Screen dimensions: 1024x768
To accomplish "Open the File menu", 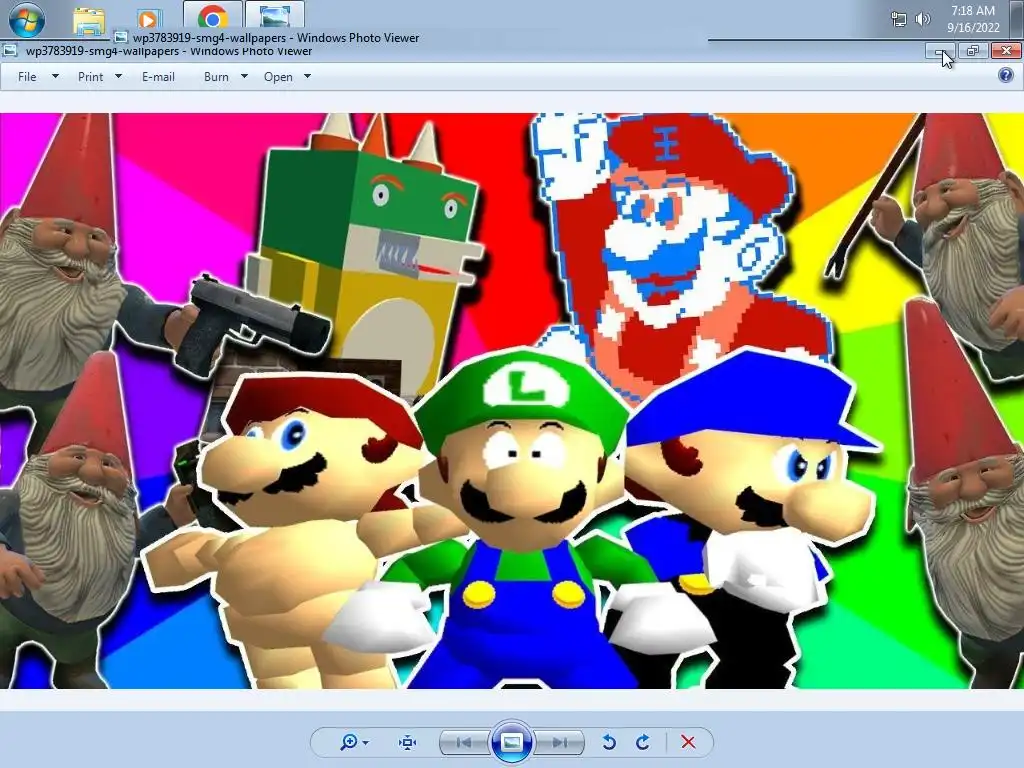I will coord(27,77).
